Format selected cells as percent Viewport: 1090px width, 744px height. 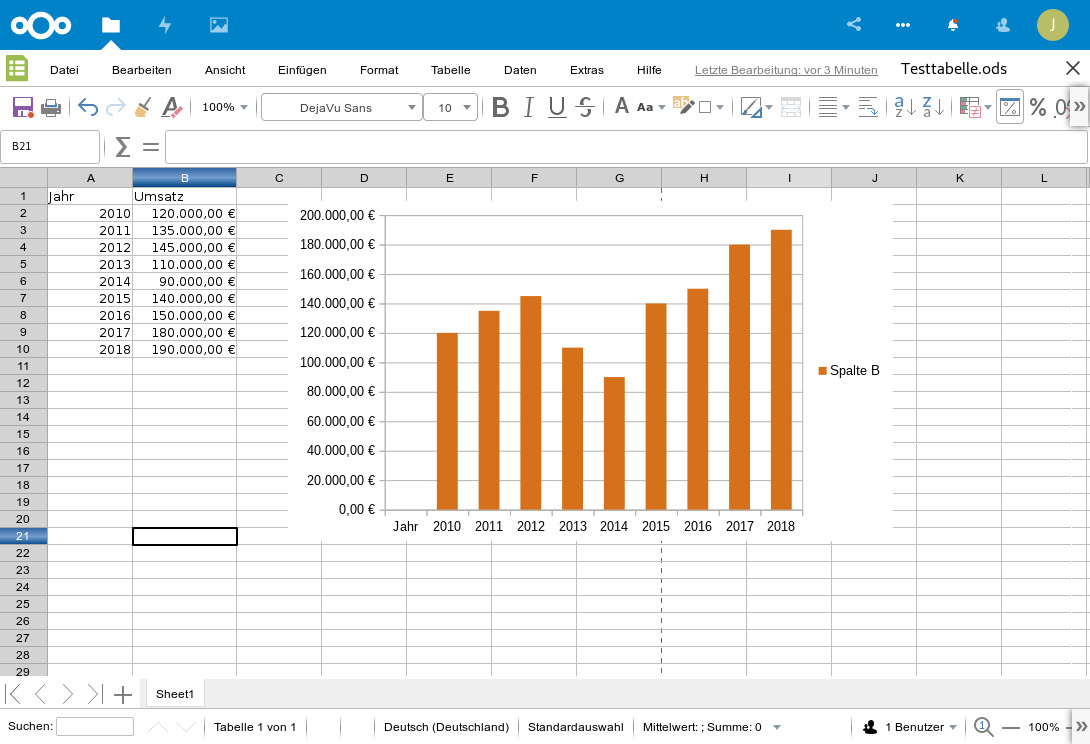pos(1038,107)
